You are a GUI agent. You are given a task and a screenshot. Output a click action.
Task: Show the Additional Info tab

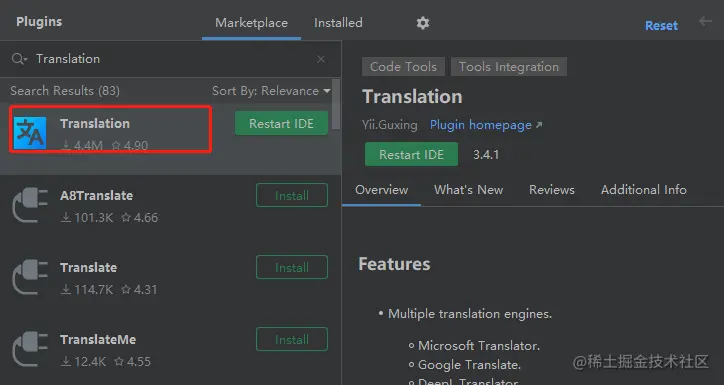(x=644, y=190)
